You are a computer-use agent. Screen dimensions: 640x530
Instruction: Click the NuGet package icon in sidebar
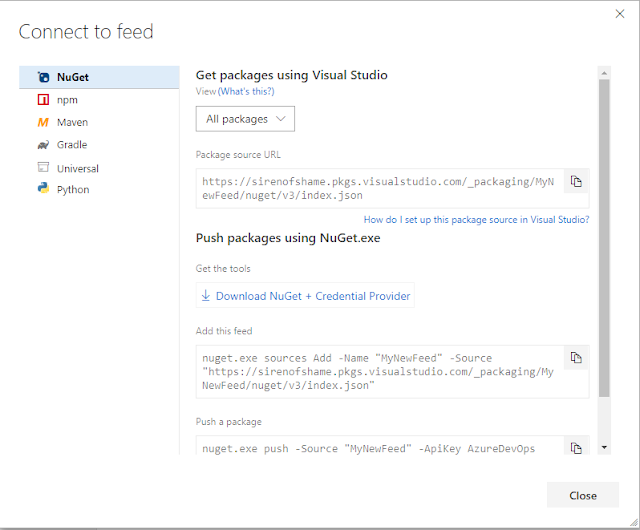(x=43, y=77)
